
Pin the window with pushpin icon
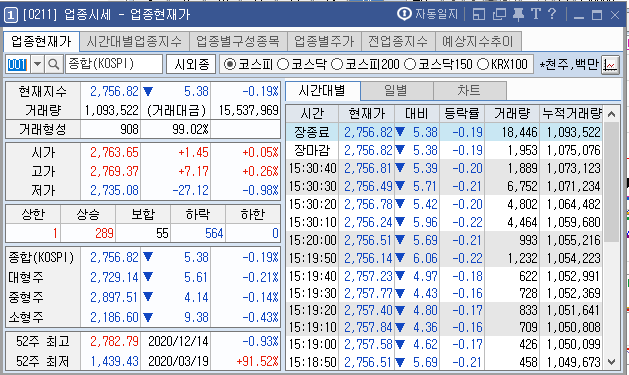[x=518, y=14]
